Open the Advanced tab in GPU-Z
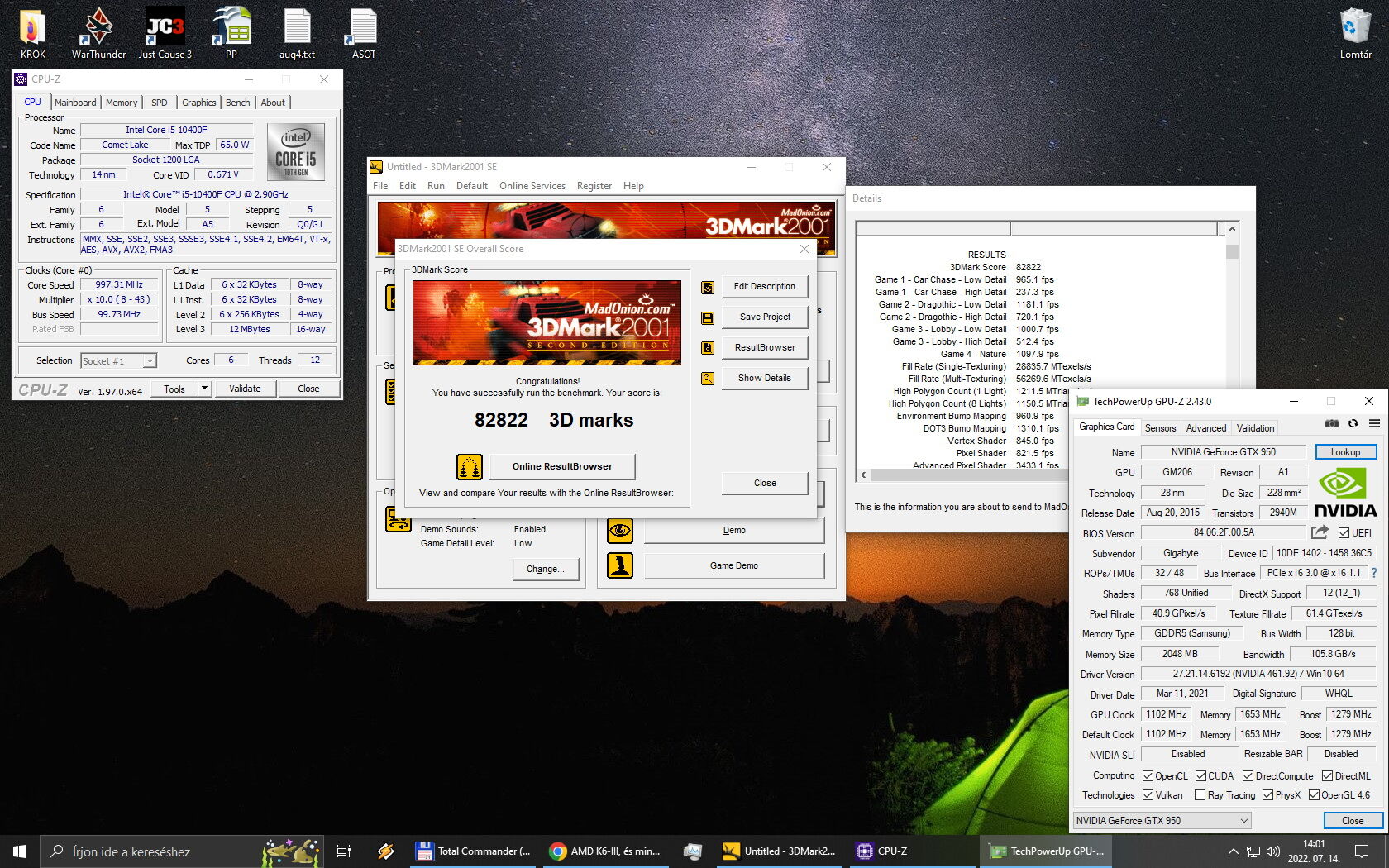Viewport: 1389px width, 868px height. pyautogui.click(x=1205, y=428)
